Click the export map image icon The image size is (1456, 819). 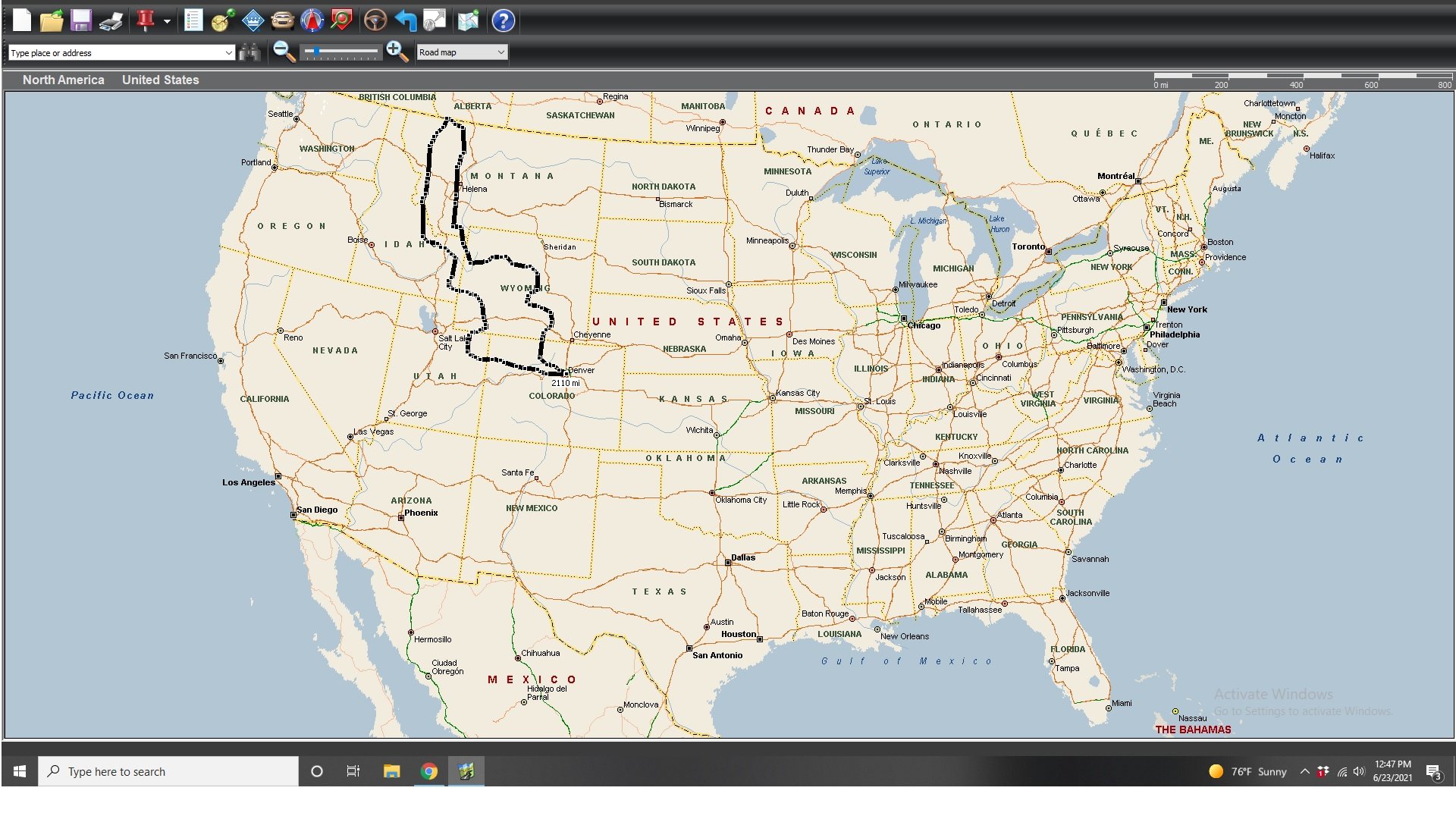(435, 20)
